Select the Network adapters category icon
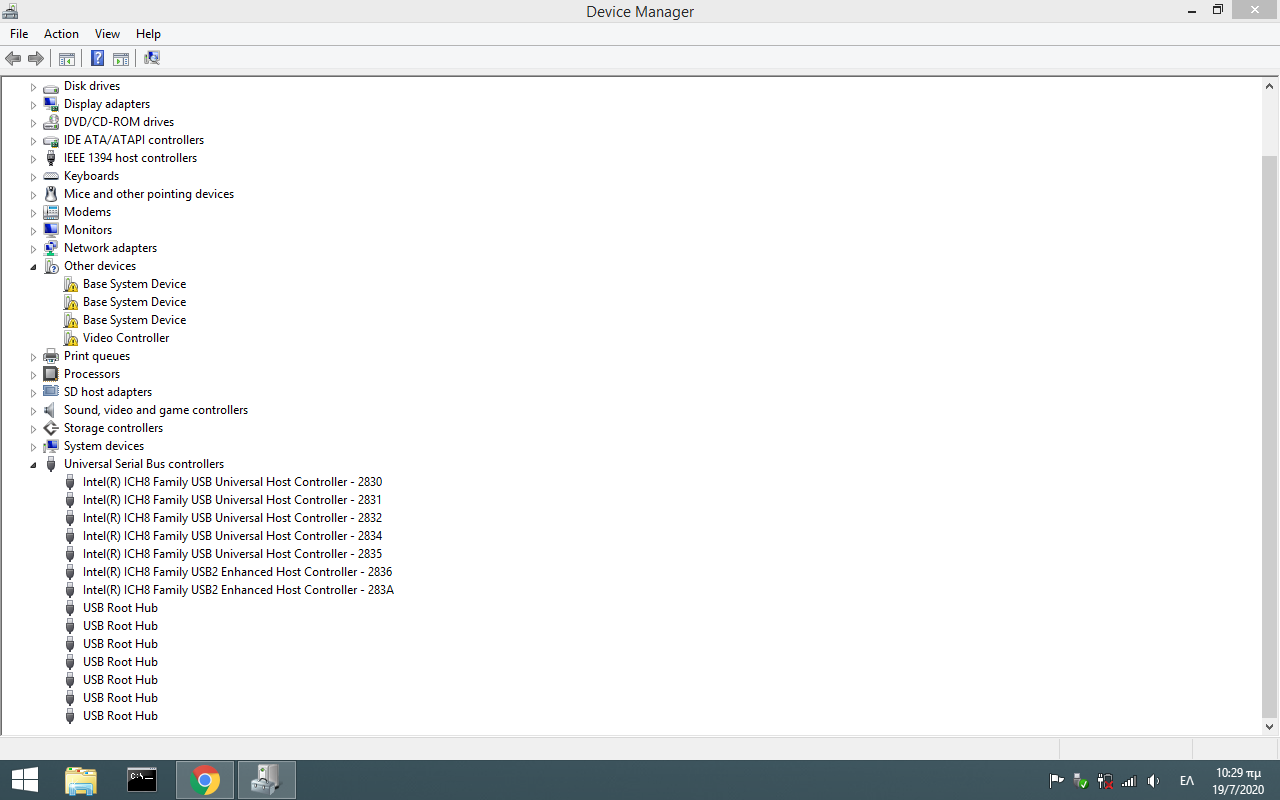 (51, 248)
